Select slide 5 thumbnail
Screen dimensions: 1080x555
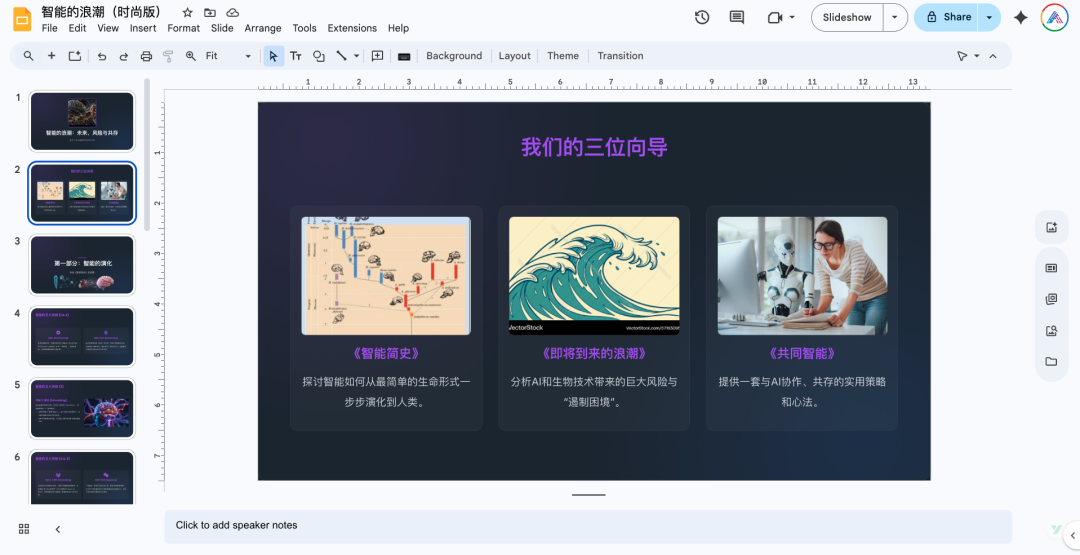(x=82, y=408)
